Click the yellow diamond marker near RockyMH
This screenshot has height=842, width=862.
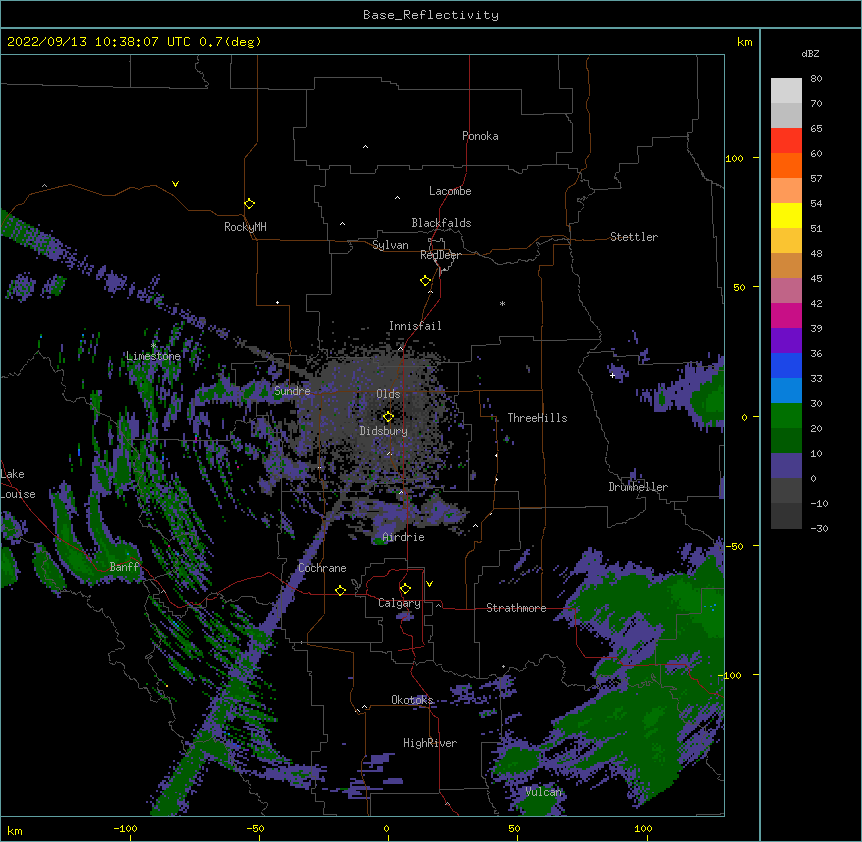249,204
